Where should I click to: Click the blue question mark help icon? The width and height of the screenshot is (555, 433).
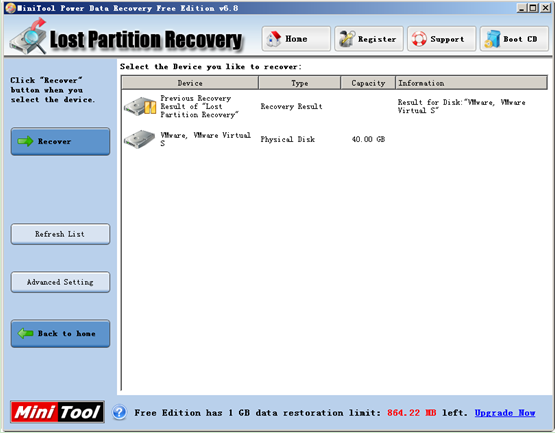coord(120,412)
